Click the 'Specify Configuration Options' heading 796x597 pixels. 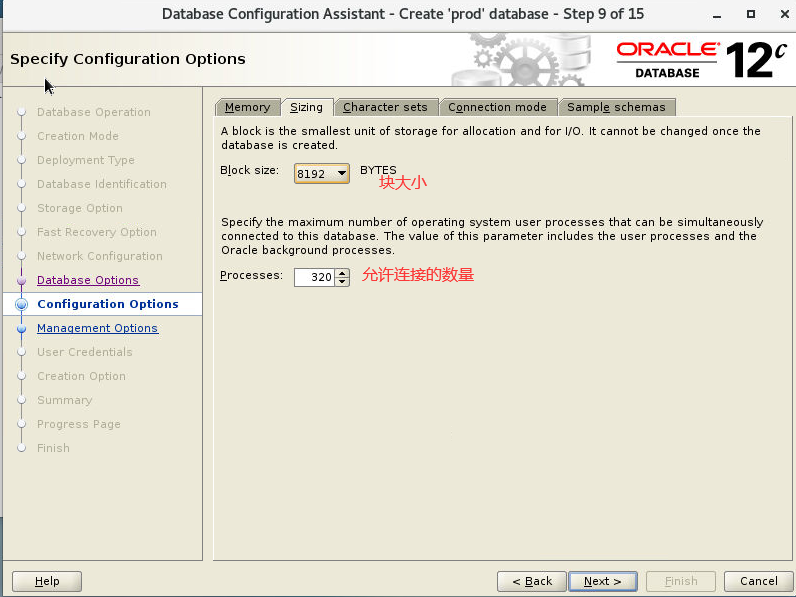point(128,59)
